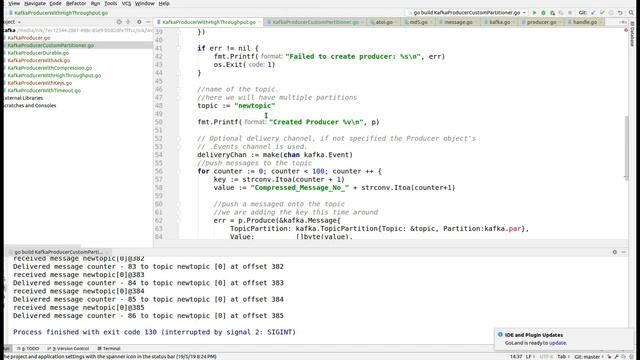This screenshot has width=640, height=360.
Task: Open the Navigate menu
Action: (x=35, y=3)
